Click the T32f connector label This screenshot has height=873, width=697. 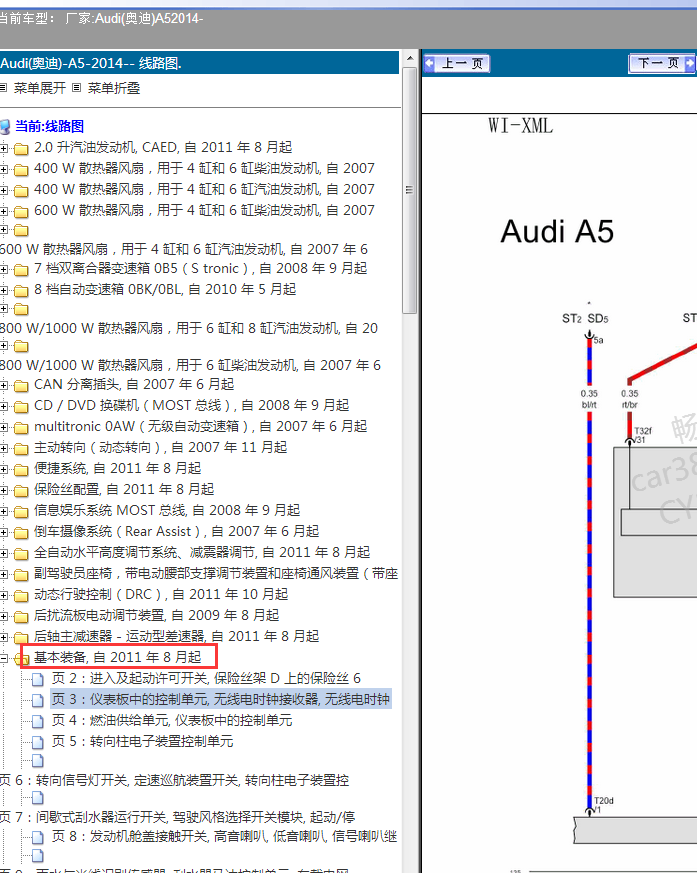(642, 431)
